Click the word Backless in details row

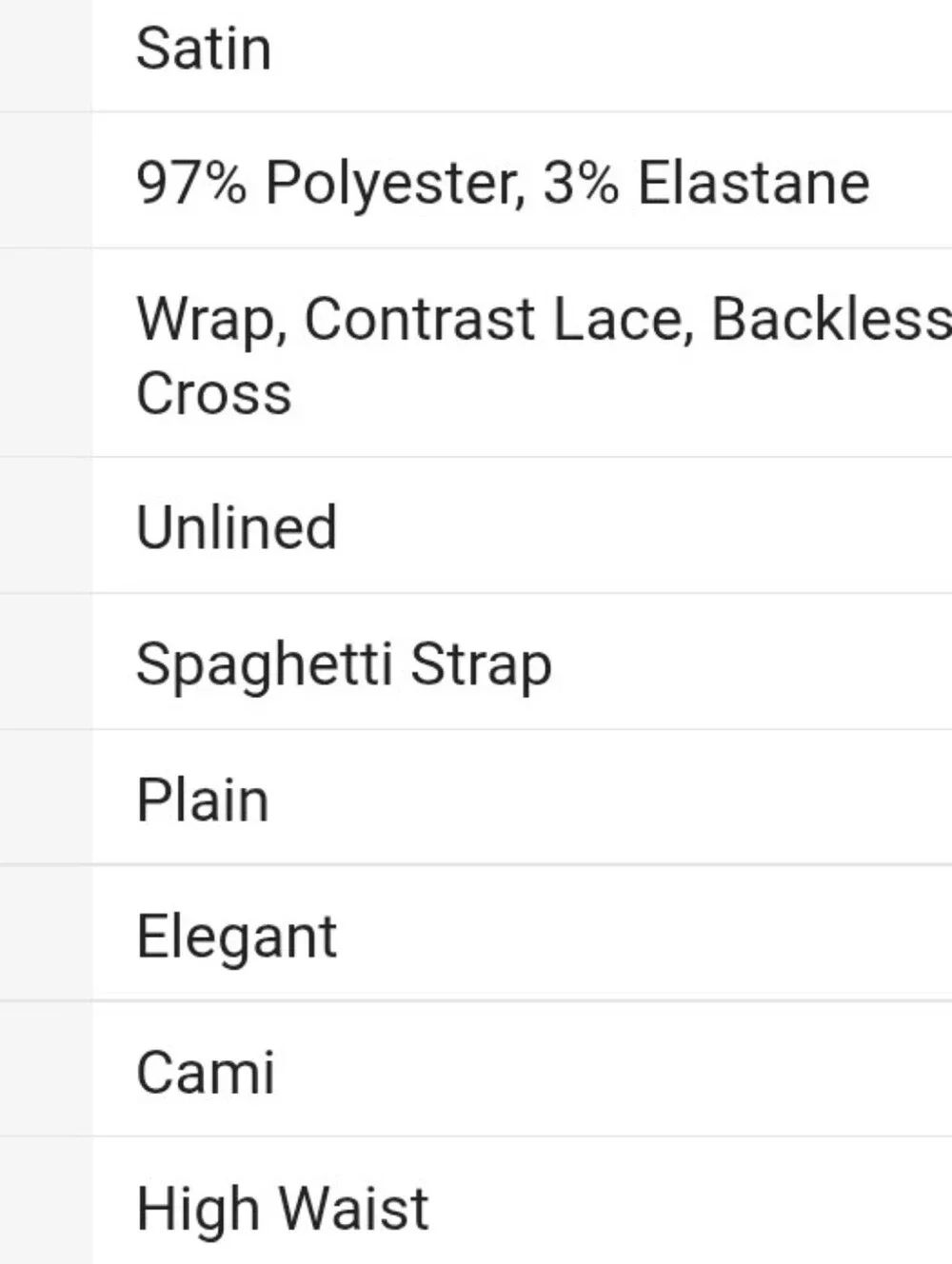[x=831, y=318]
